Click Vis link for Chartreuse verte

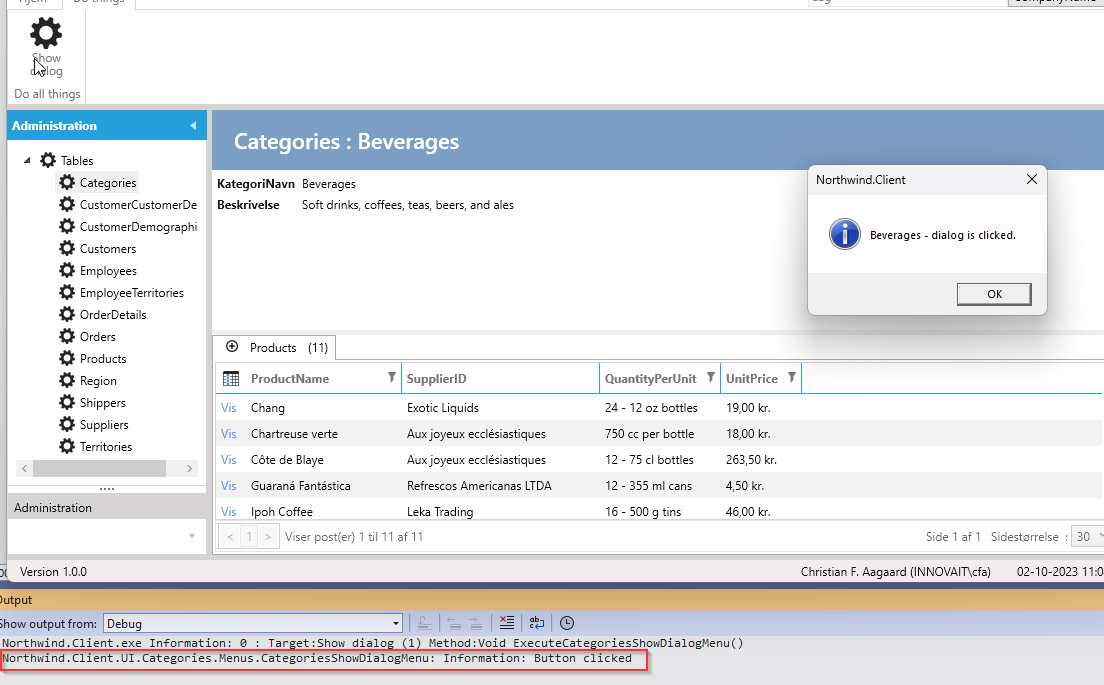pos(229,434)
